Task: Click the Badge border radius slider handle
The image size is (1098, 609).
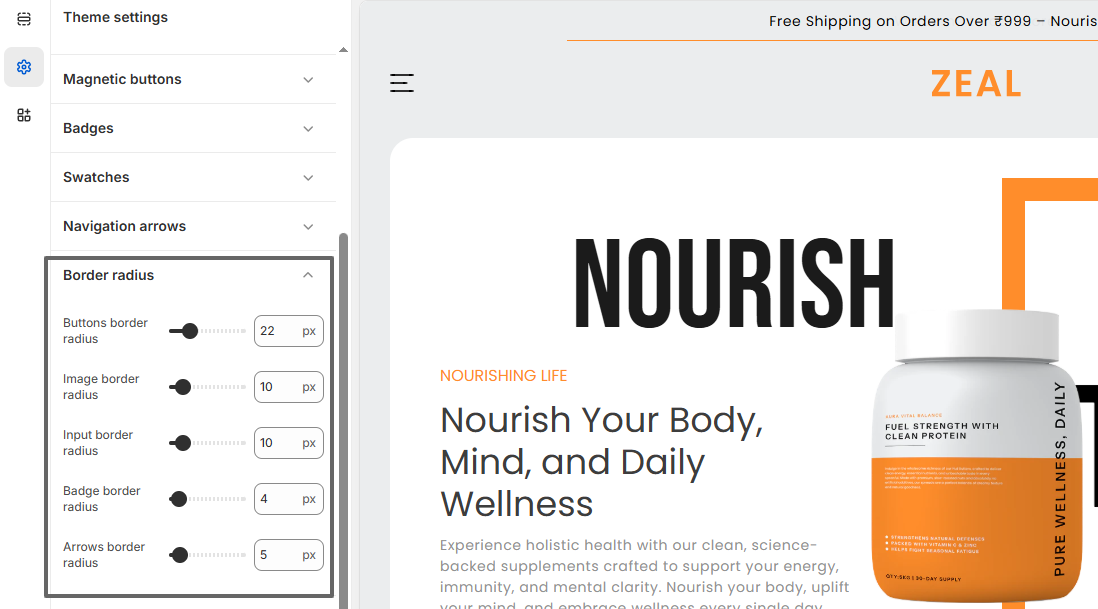Action: (x=179, y=499)
